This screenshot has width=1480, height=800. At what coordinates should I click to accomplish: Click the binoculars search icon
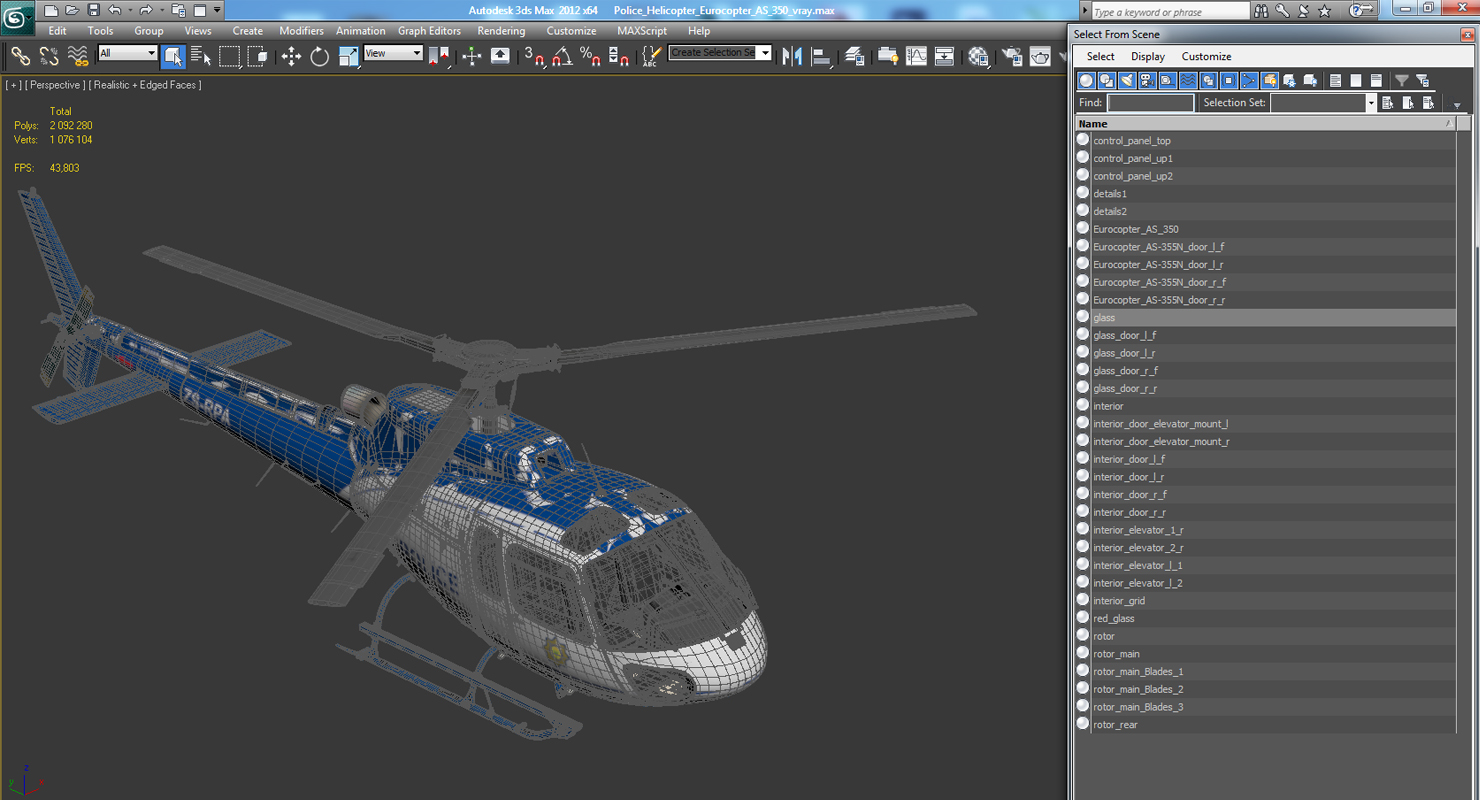pos(1261,11)
